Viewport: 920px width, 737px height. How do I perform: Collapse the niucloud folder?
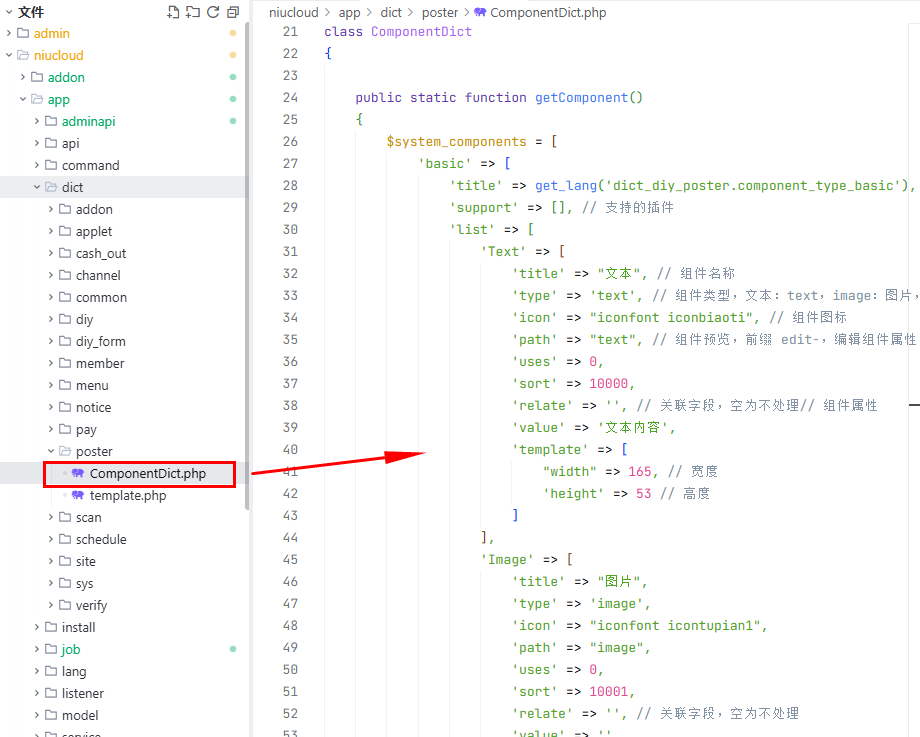click(x=9, y=55)
